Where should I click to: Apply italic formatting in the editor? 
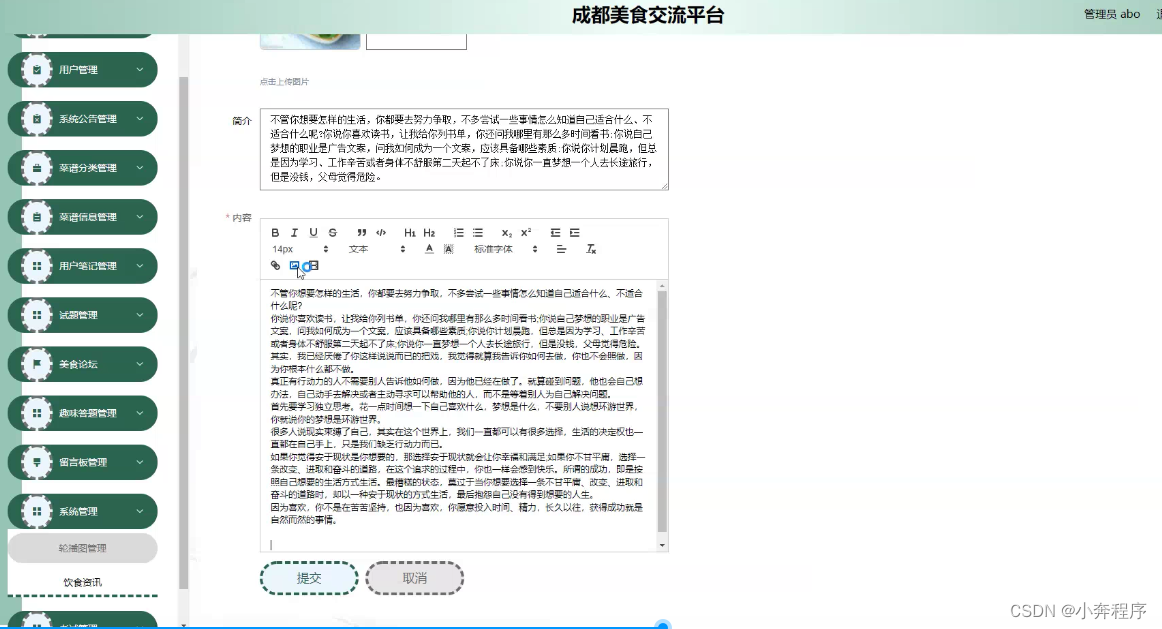(294, 233)
